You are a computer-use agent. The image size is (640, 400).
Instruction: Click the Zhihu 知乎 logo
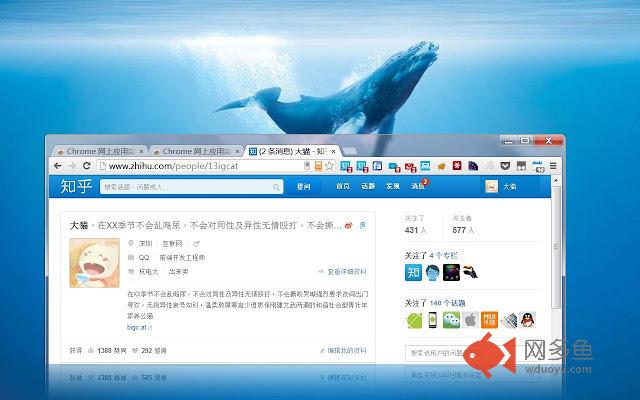(x=76, y=187)
